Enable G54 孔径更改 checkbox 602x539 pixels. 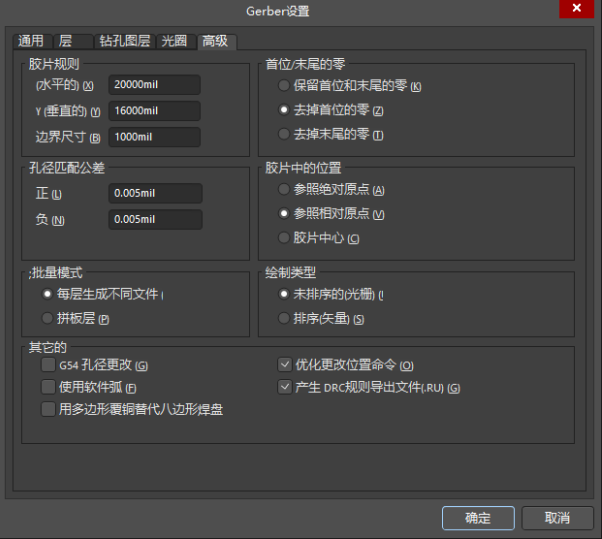[48, 365]
